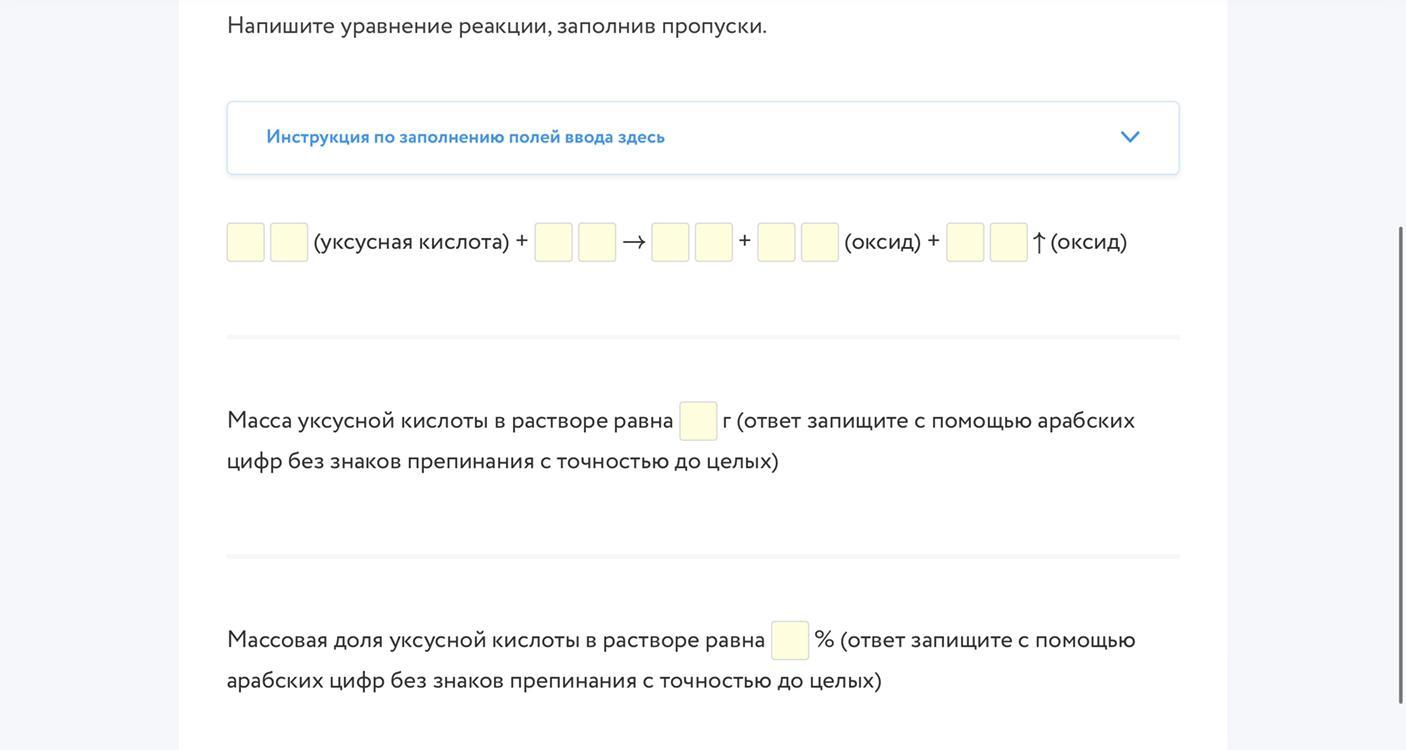
Task: Enter the acetic acid mass answer field
Action: click(x=698, y=421)
